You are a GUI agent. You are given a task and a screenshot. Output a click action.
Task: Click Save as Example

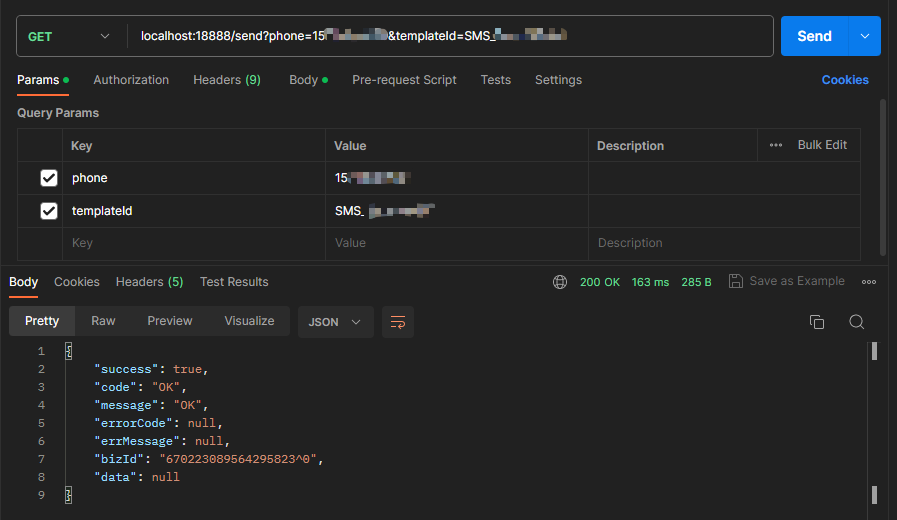click(x=787, y=281)
